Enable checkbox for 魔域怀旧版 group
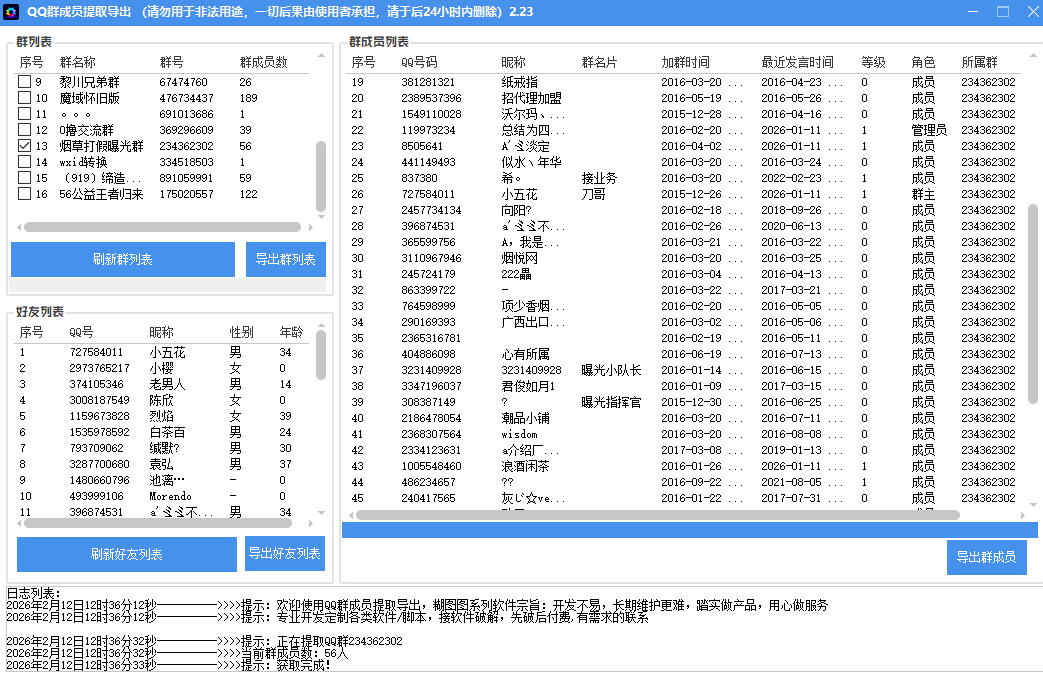 tap(25, 98)
